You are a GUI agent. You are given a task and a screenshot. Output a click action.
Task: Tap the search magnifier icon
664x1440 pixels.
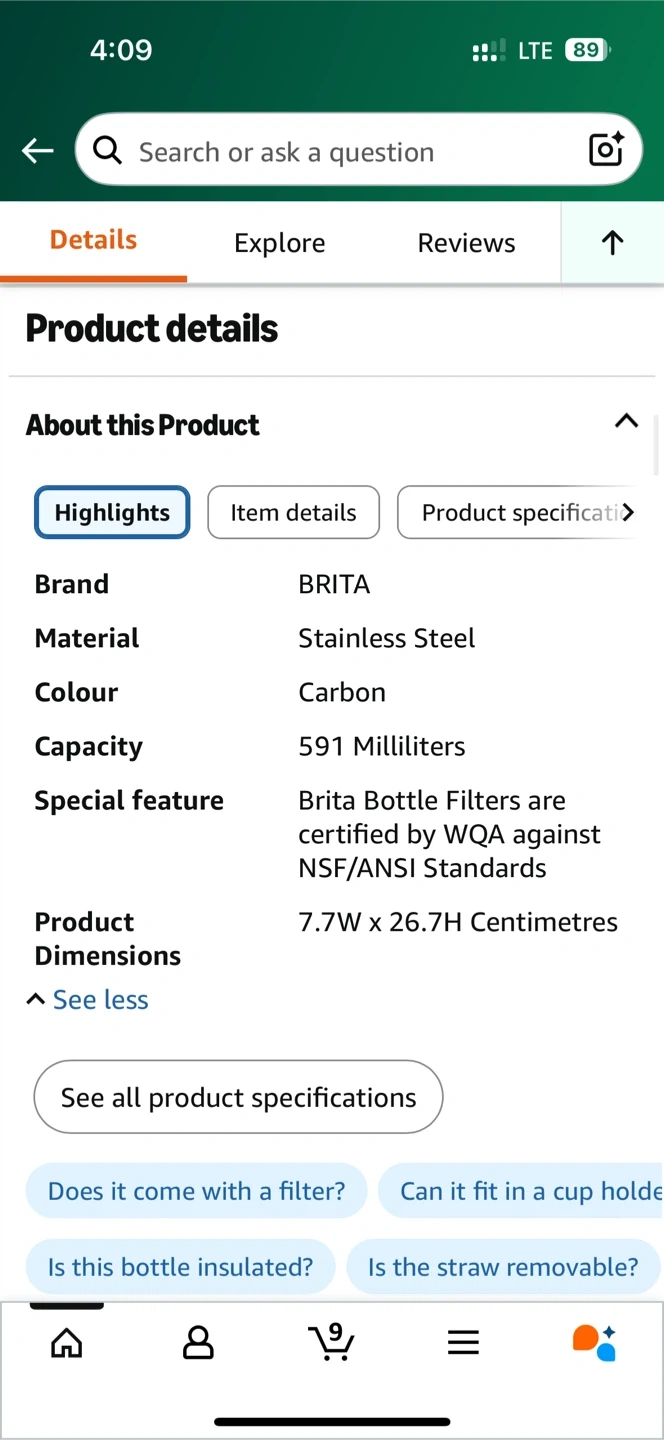[107, 150]
